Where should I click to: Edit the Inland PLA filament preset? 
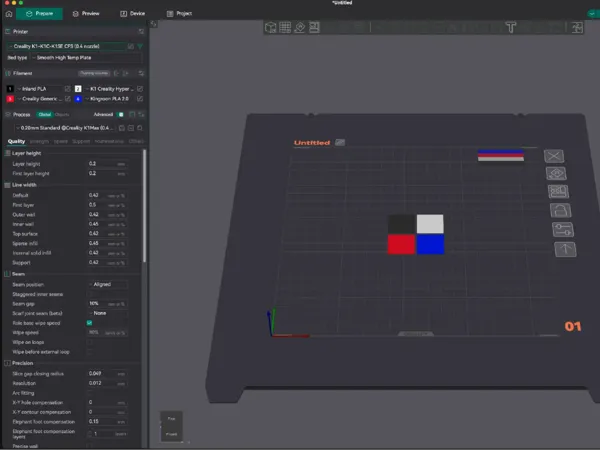(68, 89)
